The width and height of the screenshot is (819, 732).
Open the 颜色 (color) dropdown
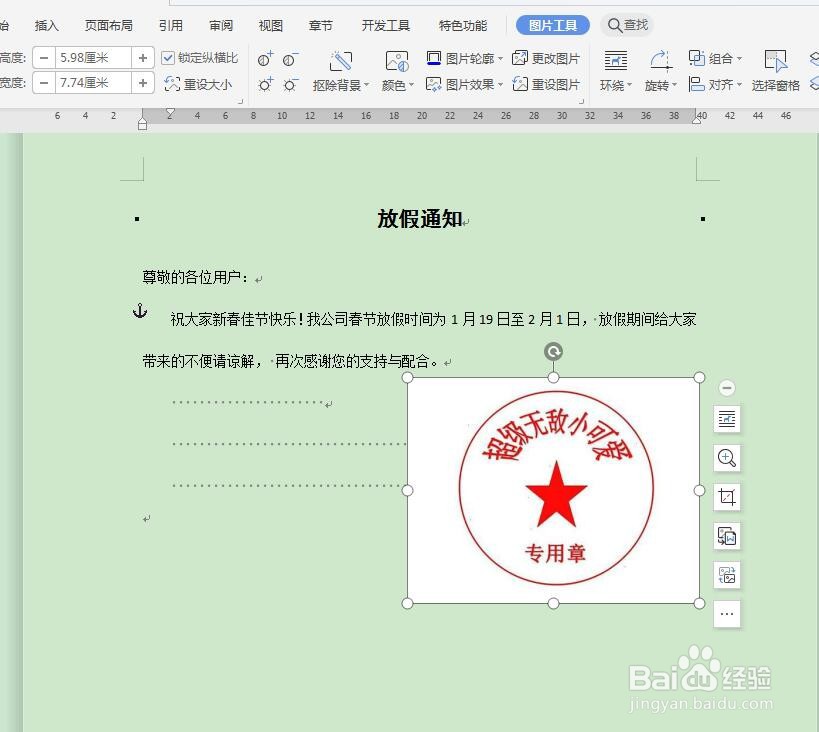click(x=396, y=84)
